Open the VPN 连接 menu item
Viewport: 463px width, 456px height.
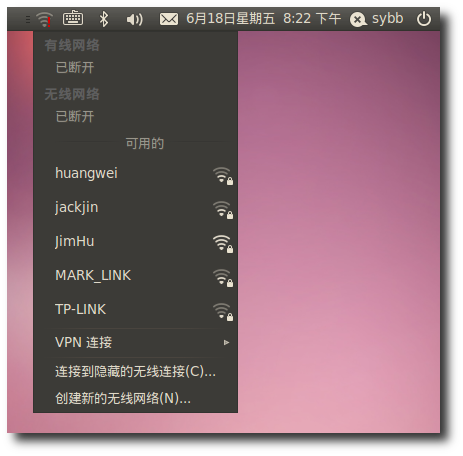click(x=136, y=343)
